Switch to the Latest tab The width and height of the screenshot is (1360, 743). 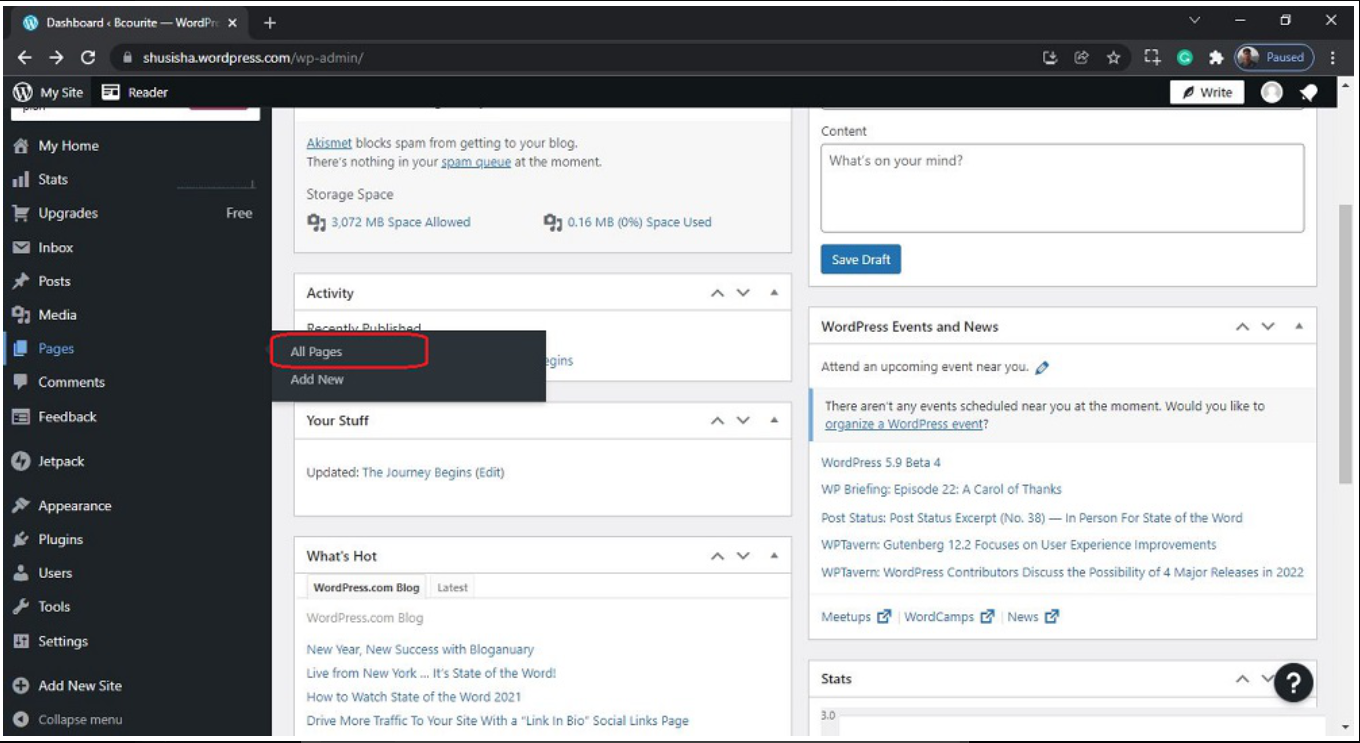coord(452,588)
